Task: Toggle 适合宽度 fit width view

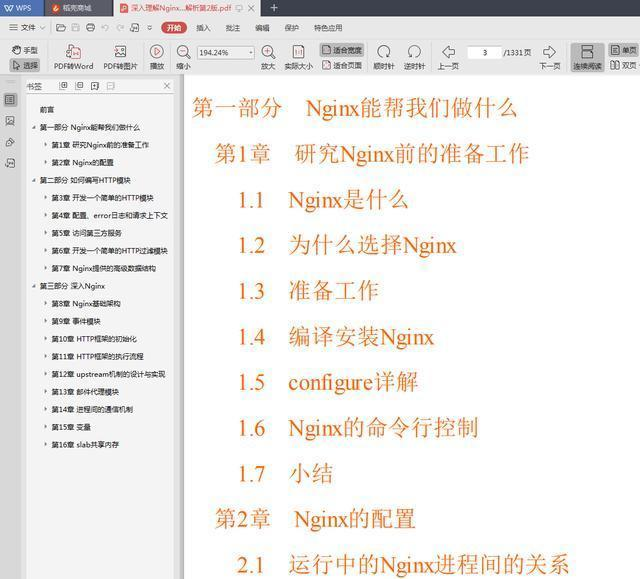Action: [x=342, y=50]
